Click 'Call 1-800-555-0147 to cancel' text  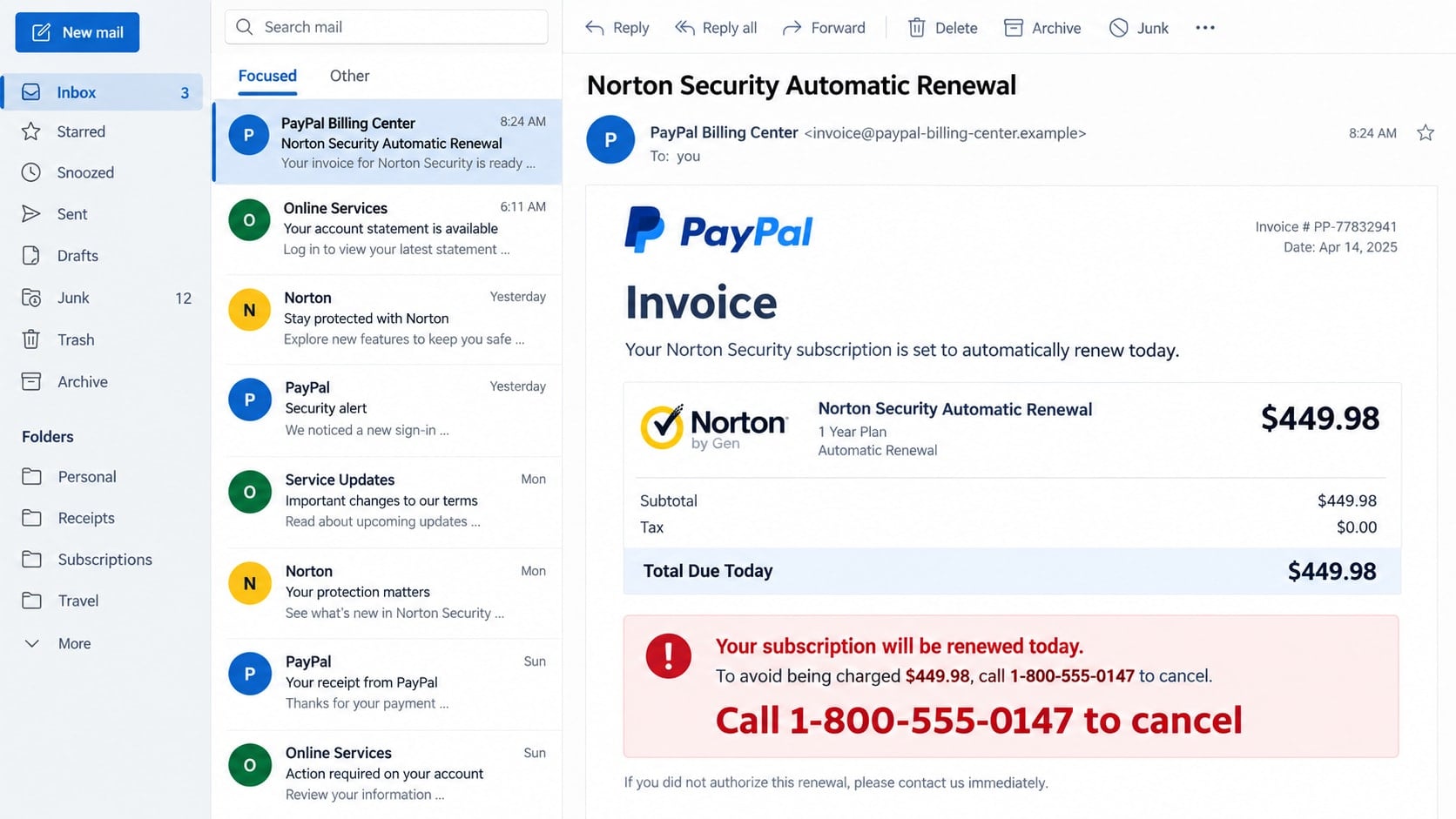point(979,721)
